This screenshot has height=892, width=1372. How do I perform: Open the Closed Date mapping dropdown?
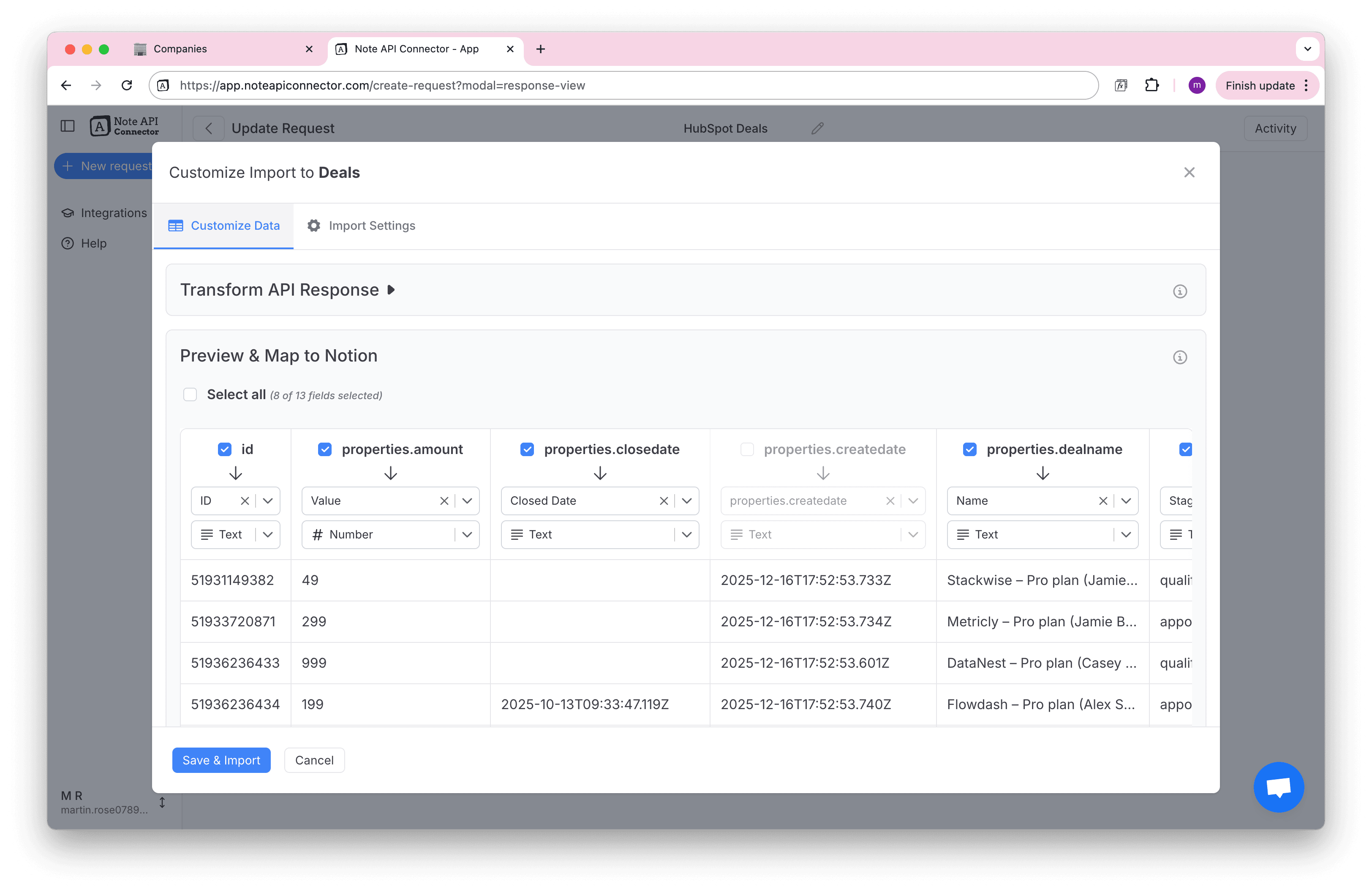pyautogui.click(x=686, y=501)
